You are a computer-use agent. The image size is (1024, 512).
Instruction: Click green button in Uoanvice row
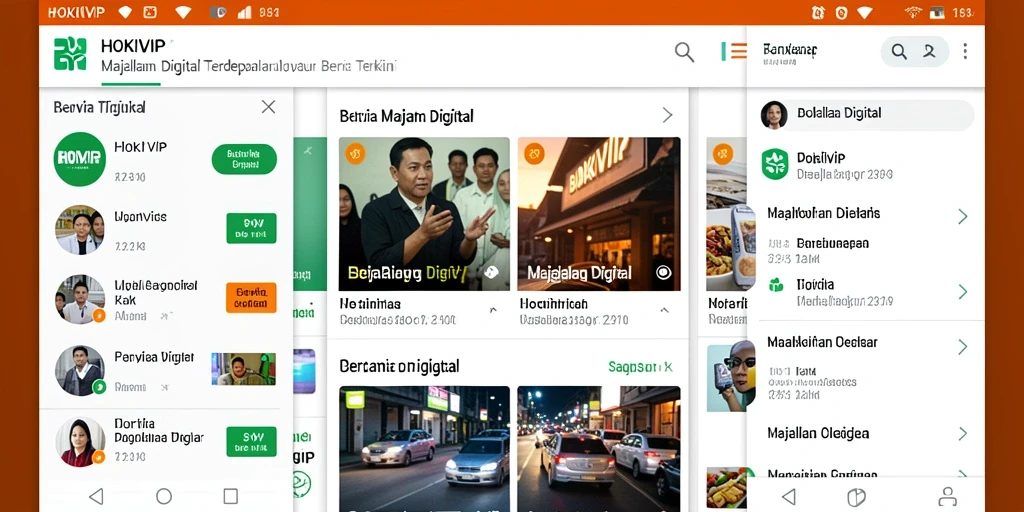point(251,228)
